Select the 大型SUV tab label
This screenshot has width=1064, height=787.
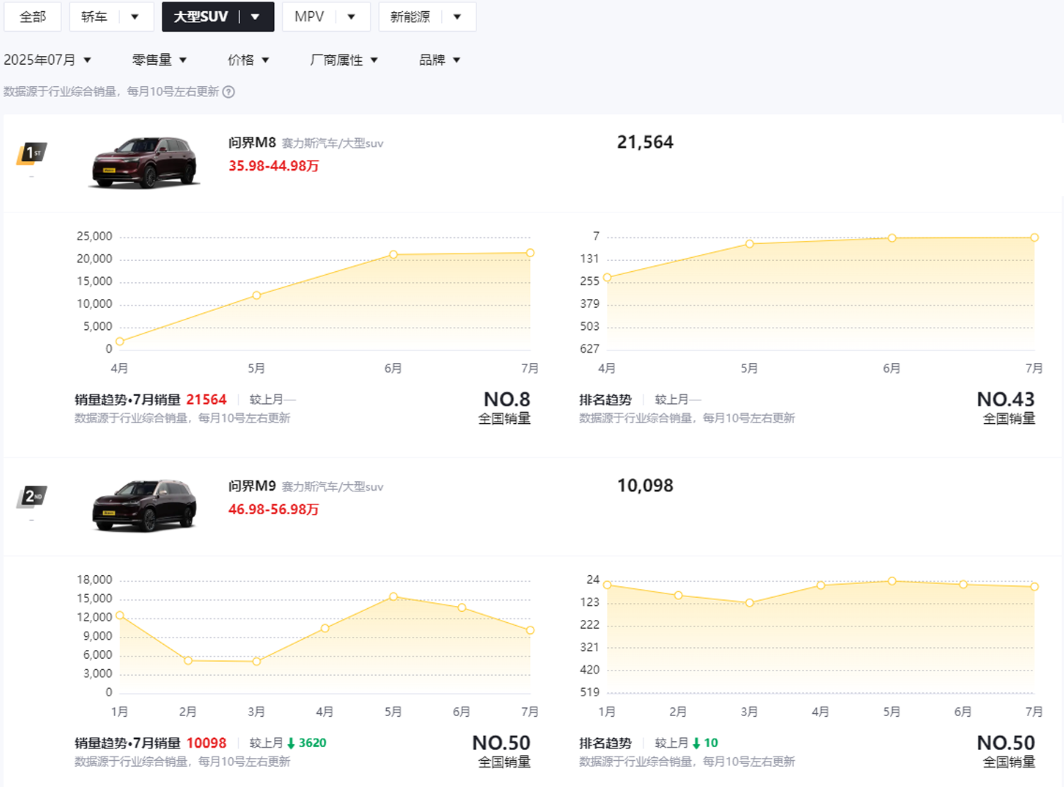pos(201,17)
